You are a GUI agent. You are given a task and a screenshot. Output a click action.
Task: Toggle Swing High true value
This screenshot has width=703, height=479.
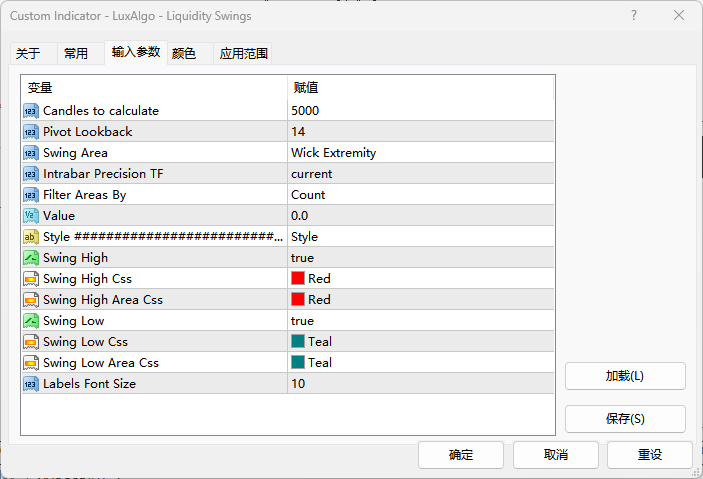pos(421,258)
